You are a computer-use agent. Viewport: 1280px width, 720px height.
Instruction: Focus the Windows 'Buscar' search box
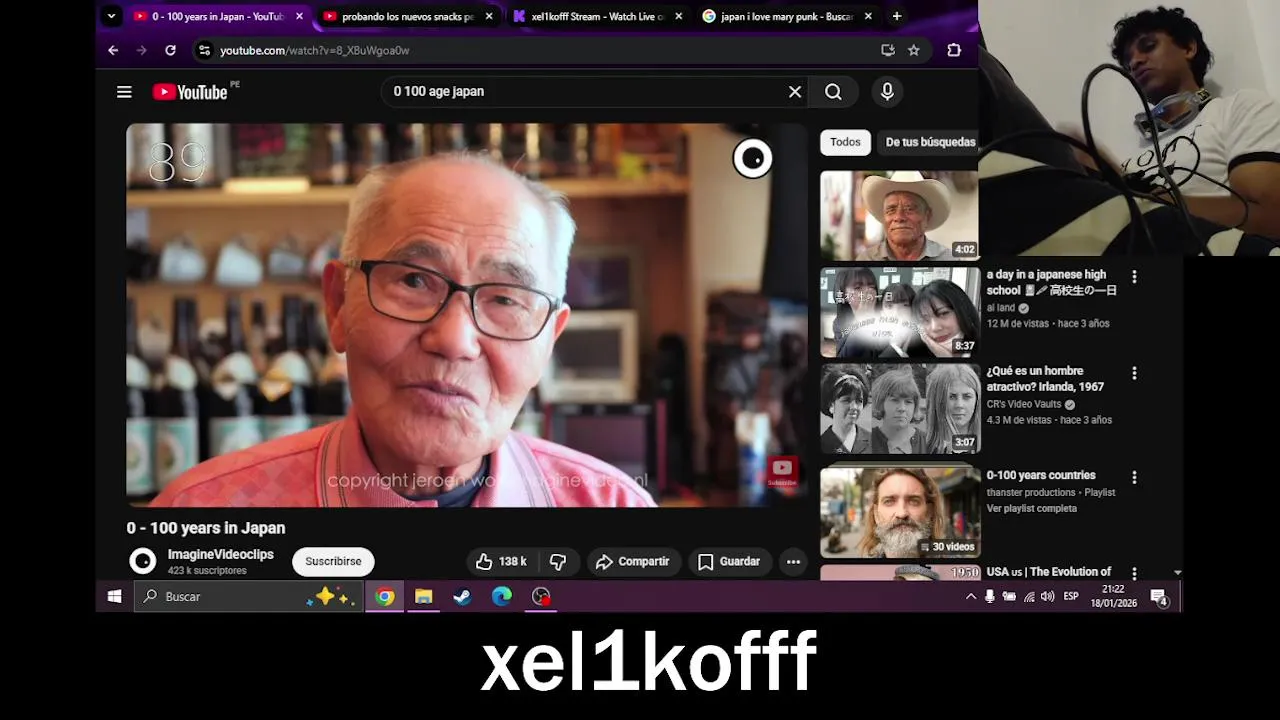[x=248, y=596]
